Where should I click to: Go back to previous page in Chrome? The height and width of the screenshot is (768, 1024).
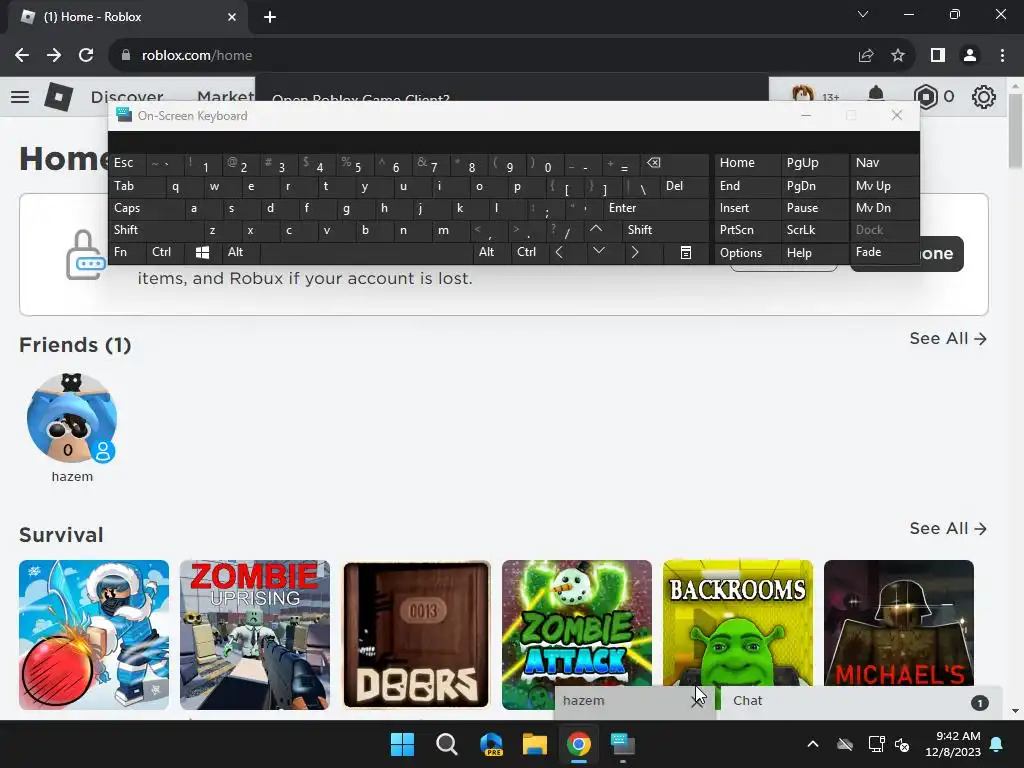(x=22, y=55)
